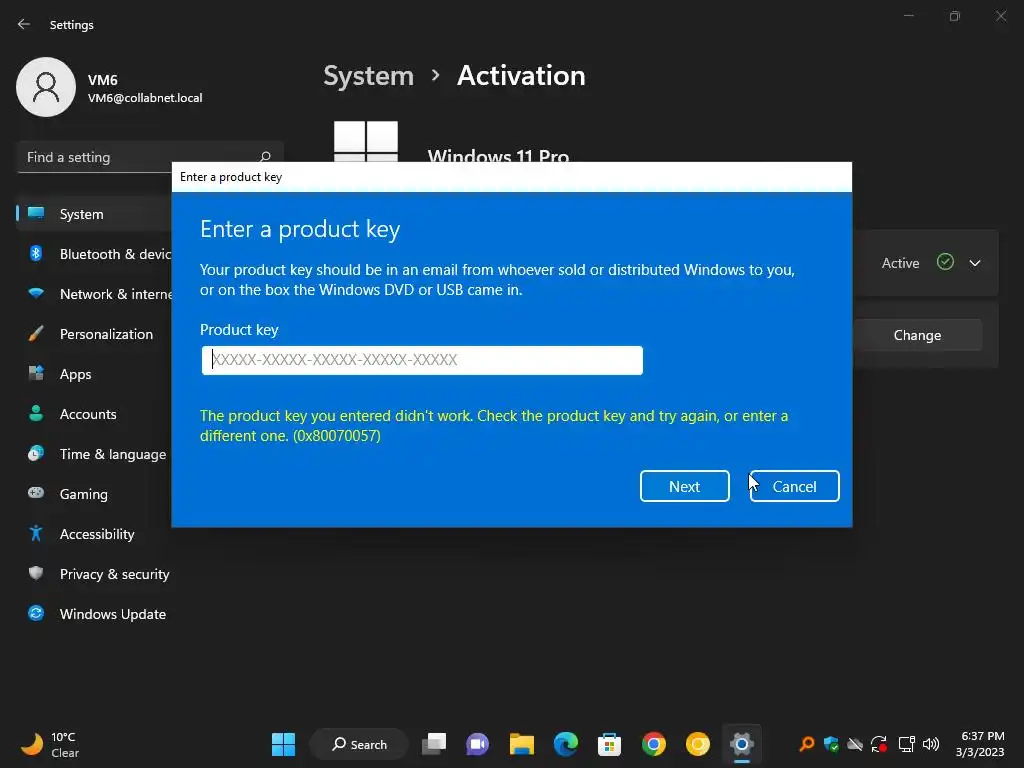
Task: Click the OneDrive cloud tray icon
Action: pyautogui.click(x=855, y=744)
